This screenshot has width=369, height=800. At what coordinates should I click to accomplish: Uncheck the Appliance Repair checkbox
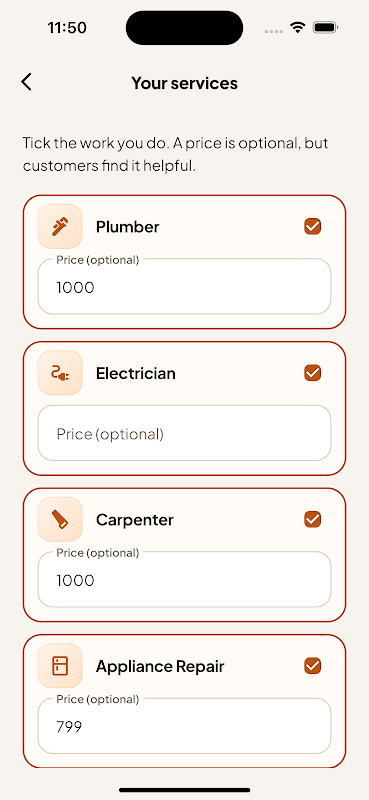[x=312, y=665]
